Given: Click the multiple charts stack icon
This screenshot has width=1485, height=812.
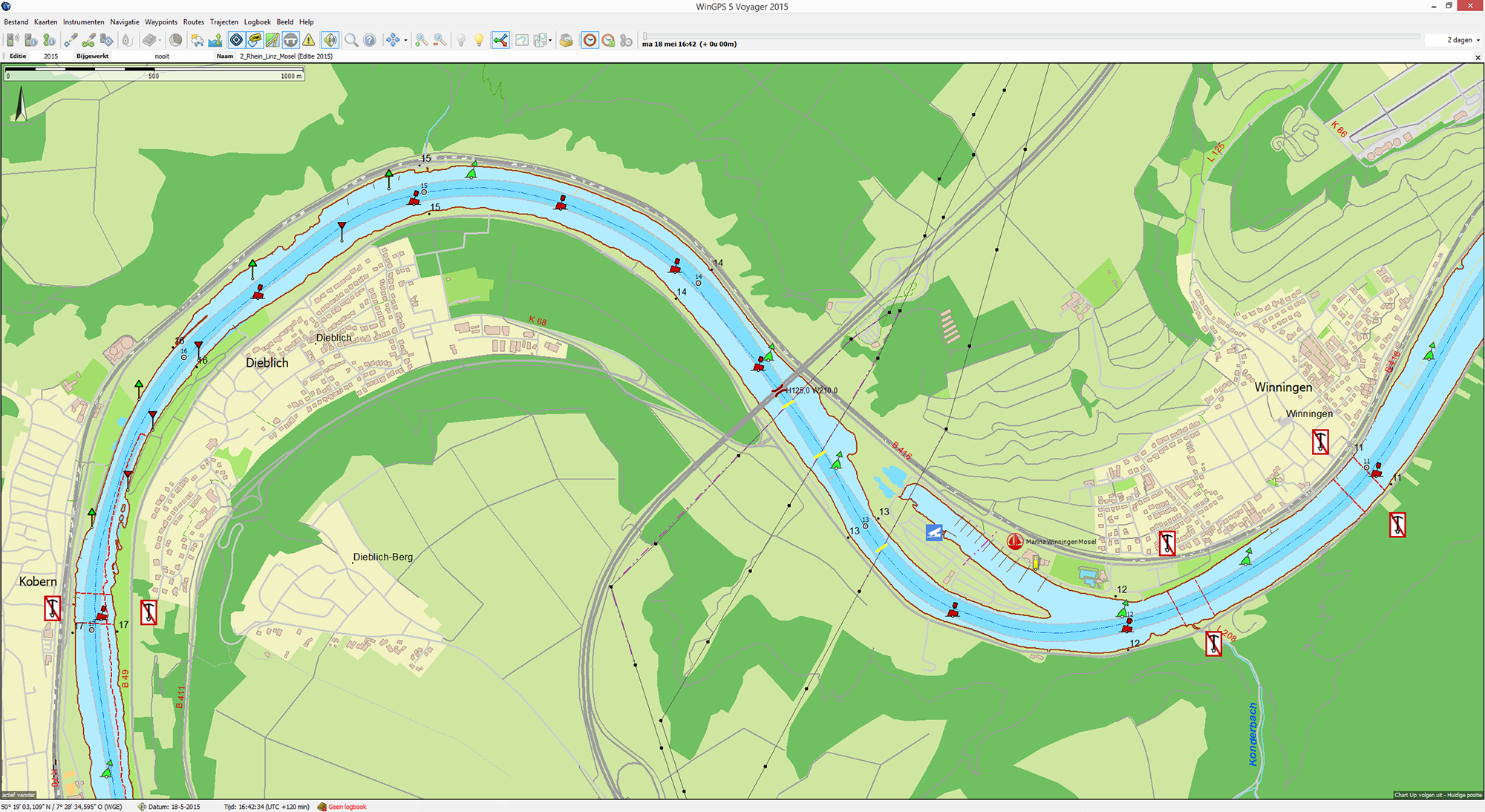Looking at the screenshot, I should tap(541, 40).
